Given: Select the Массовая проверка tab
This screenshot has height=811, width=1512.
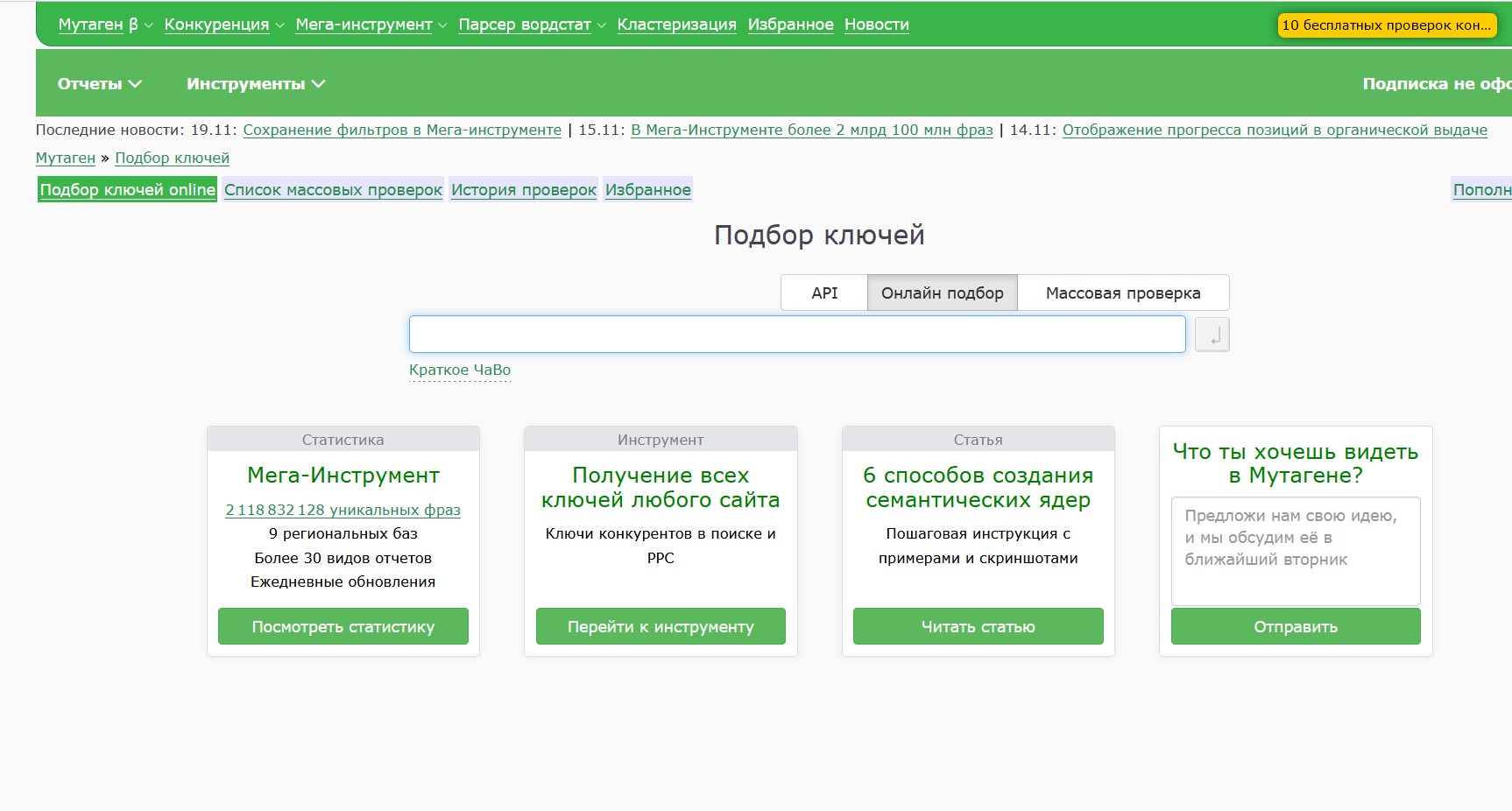Looking at the screenshot, I should 1122,293.
